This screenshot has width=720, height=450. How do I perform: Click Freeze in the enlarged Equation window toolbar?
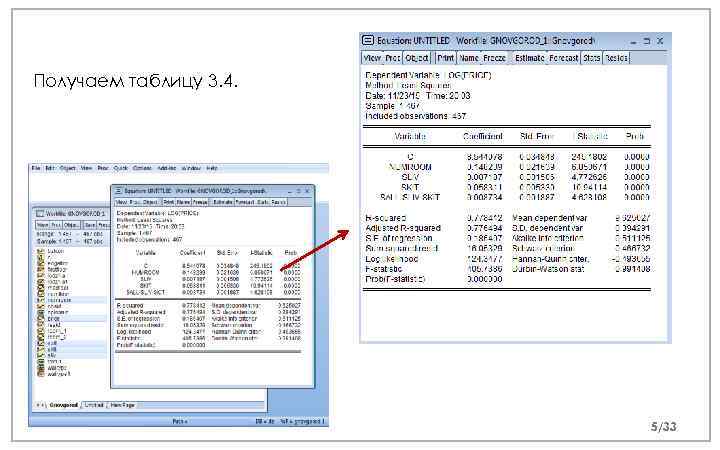(495, 58)
